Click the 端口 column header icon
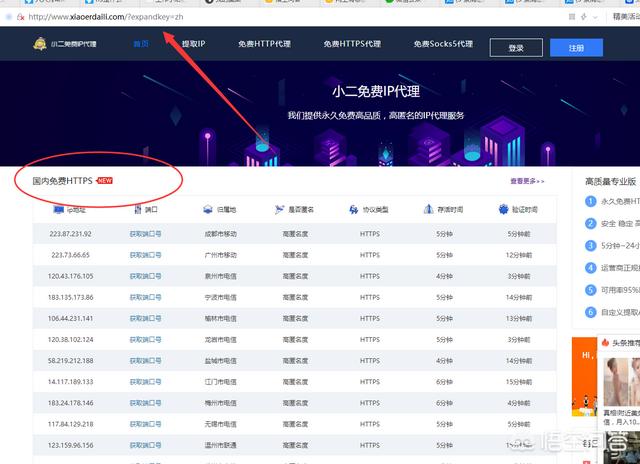640x464 pixels. coord(138,209)
